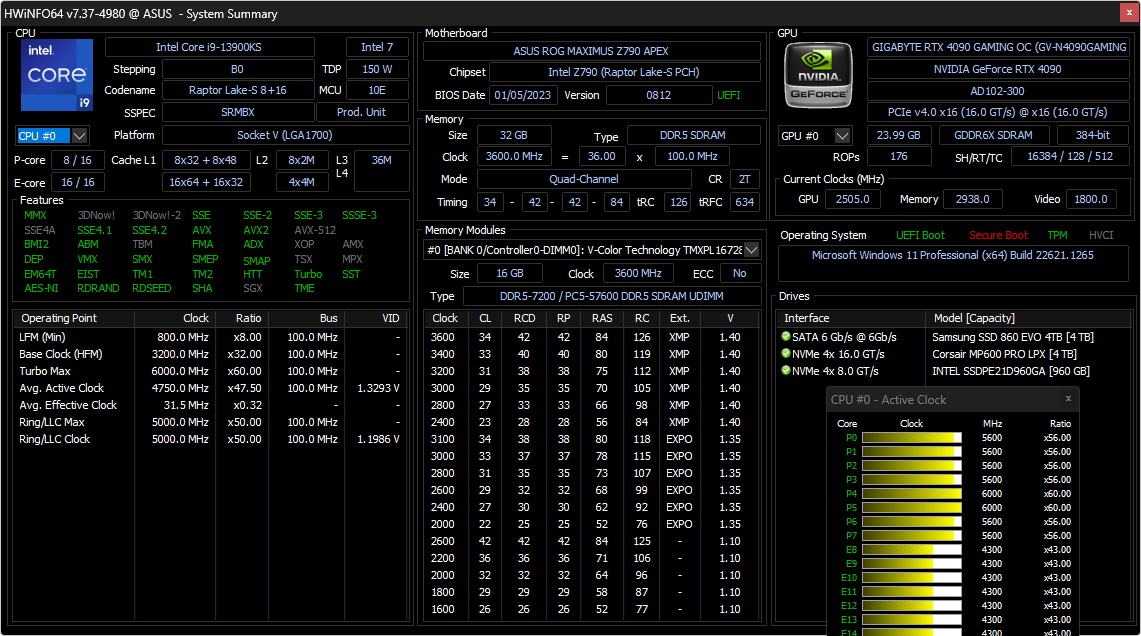Click the SRMBX SSPEC value
The image size is (1141, 636).
pyautogui.click(x=238, y=112)
